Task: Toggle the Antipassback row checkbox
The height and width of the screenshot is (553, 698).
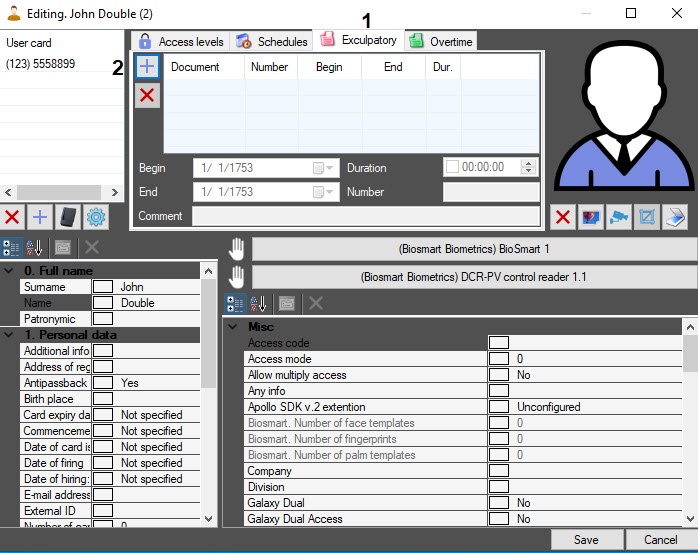Action: [x=103, y=383]
